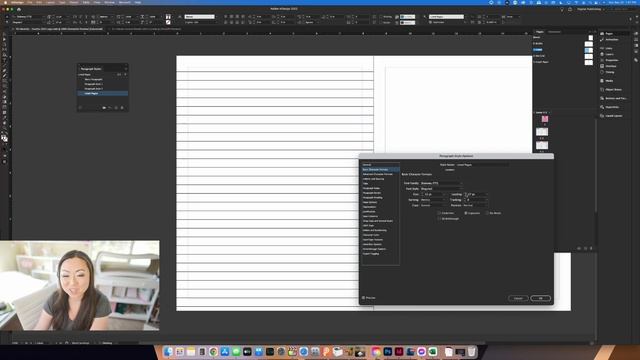Toggle the Strikethrough checkbox
Image resolution: width=640 pixels, height=360 pixels.
click(x=439, y=218)
